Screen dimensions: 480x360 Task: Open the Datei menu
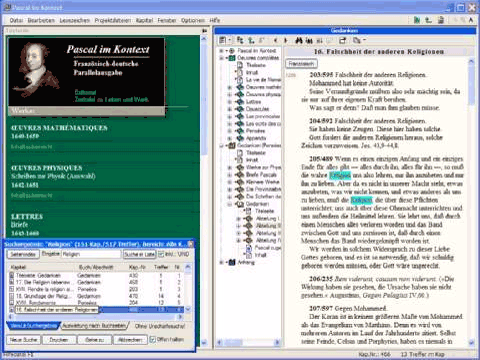[16, 20]
